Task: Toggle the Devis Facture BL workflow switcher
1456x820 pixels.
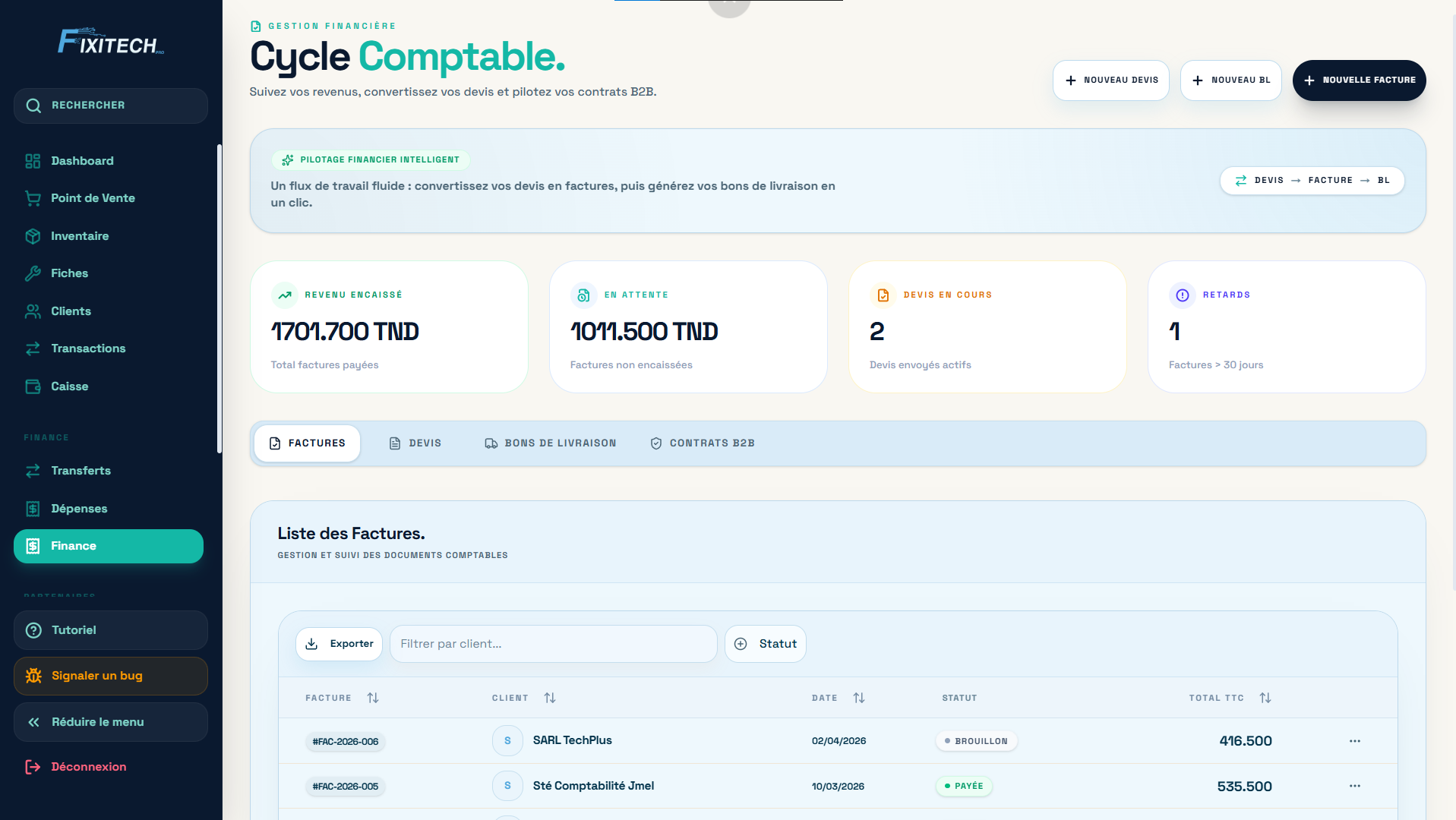Action: pyautogui.click(x=1312, y=181)
